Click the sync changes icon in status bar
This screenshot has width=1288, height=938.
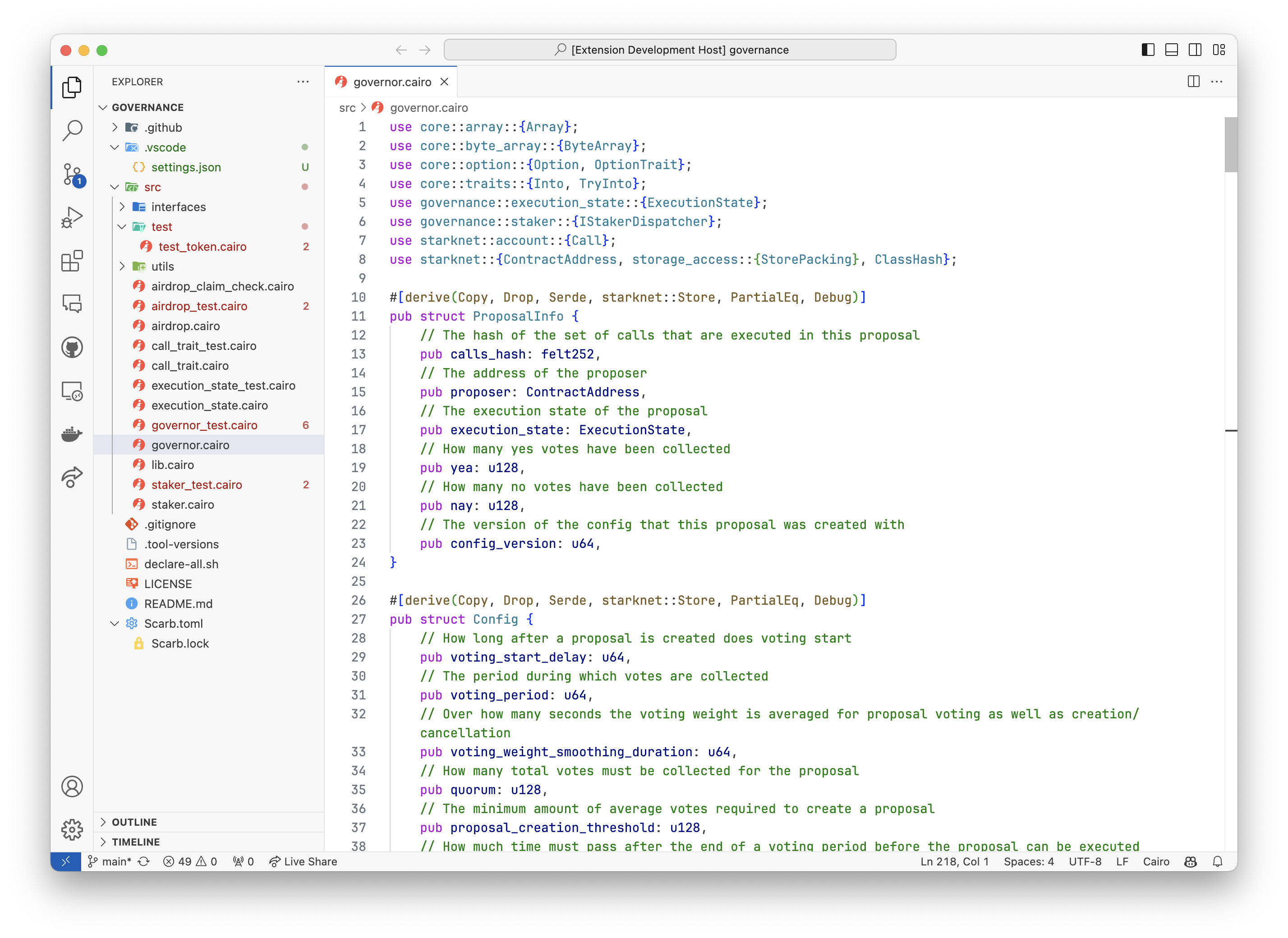pos(144,861)
